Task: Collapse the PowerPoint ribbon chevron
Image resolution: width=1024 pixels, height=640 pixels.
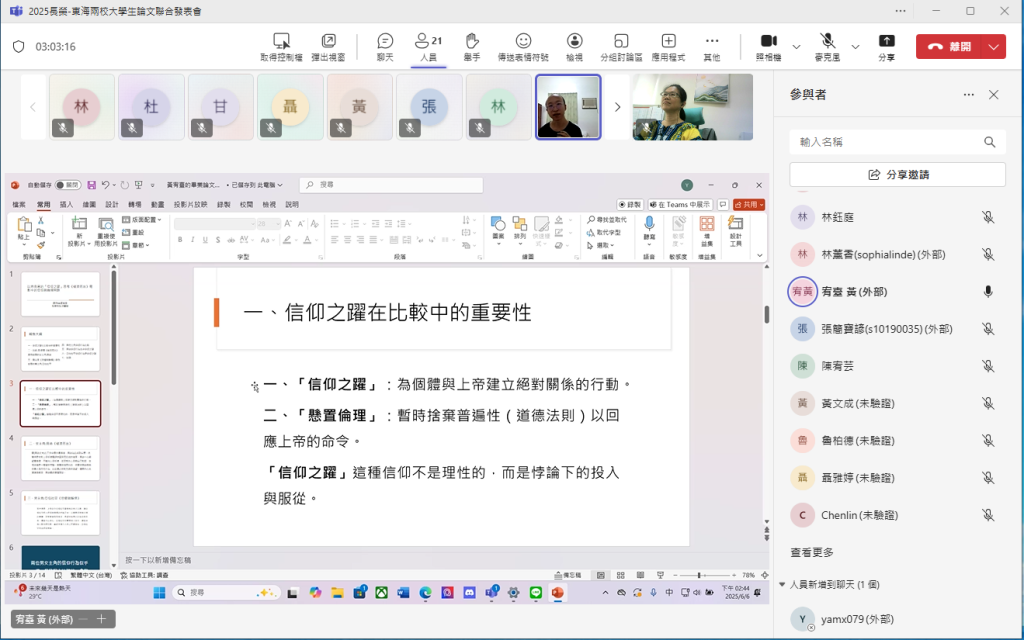Action: pyautogui.click(x=760, y=255)
